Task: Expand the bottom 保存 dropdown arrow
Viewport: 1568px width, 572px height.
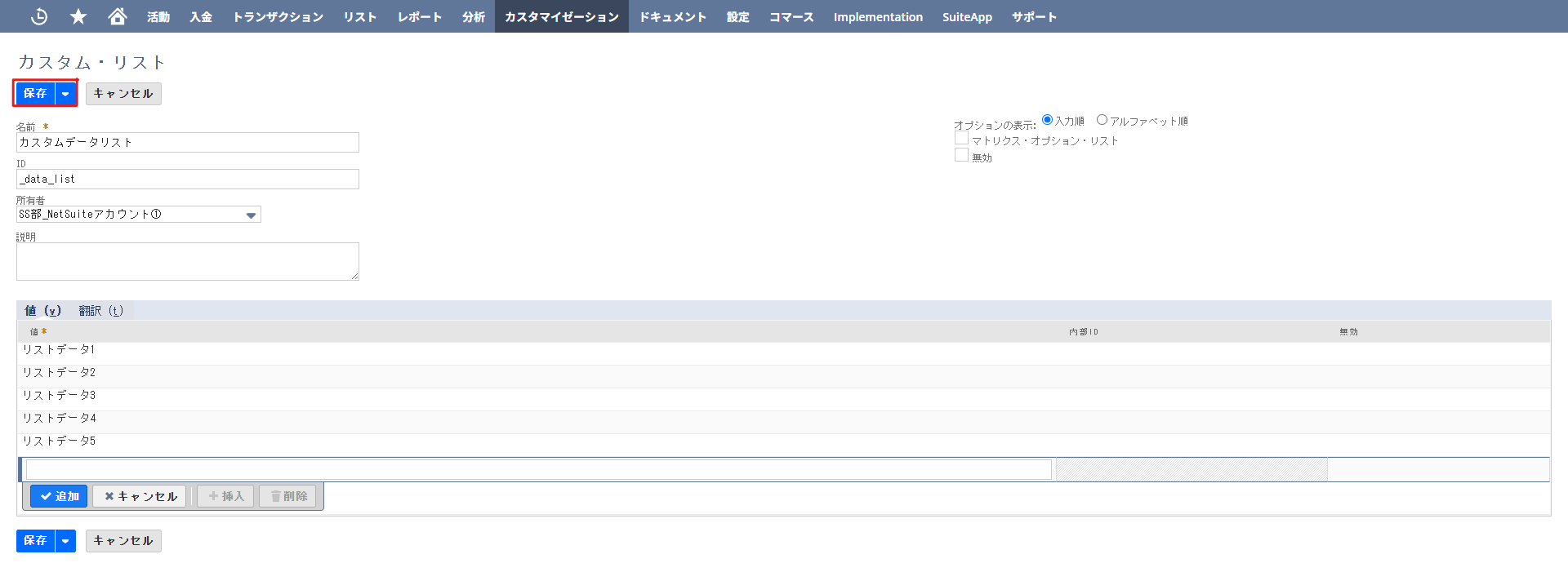Action: coord(65,541)
